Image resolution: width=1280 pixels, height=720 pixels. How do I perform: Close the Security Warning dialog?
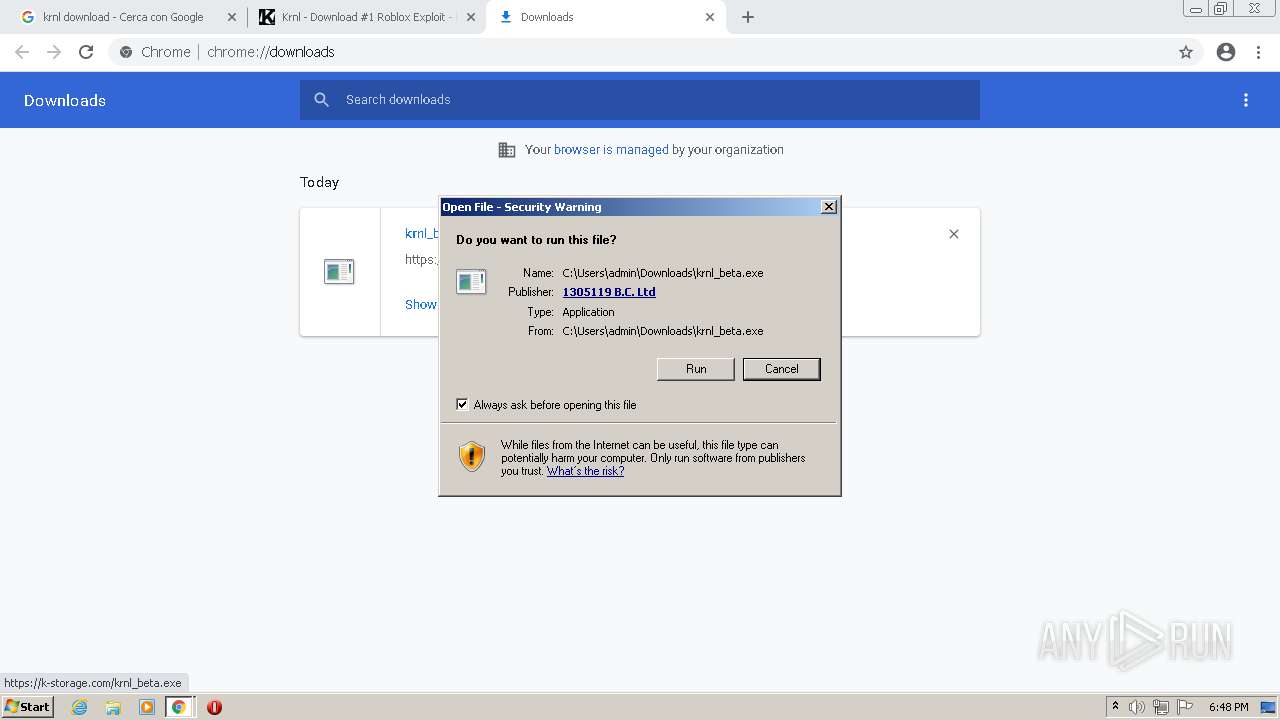click(x=829, y=207)
